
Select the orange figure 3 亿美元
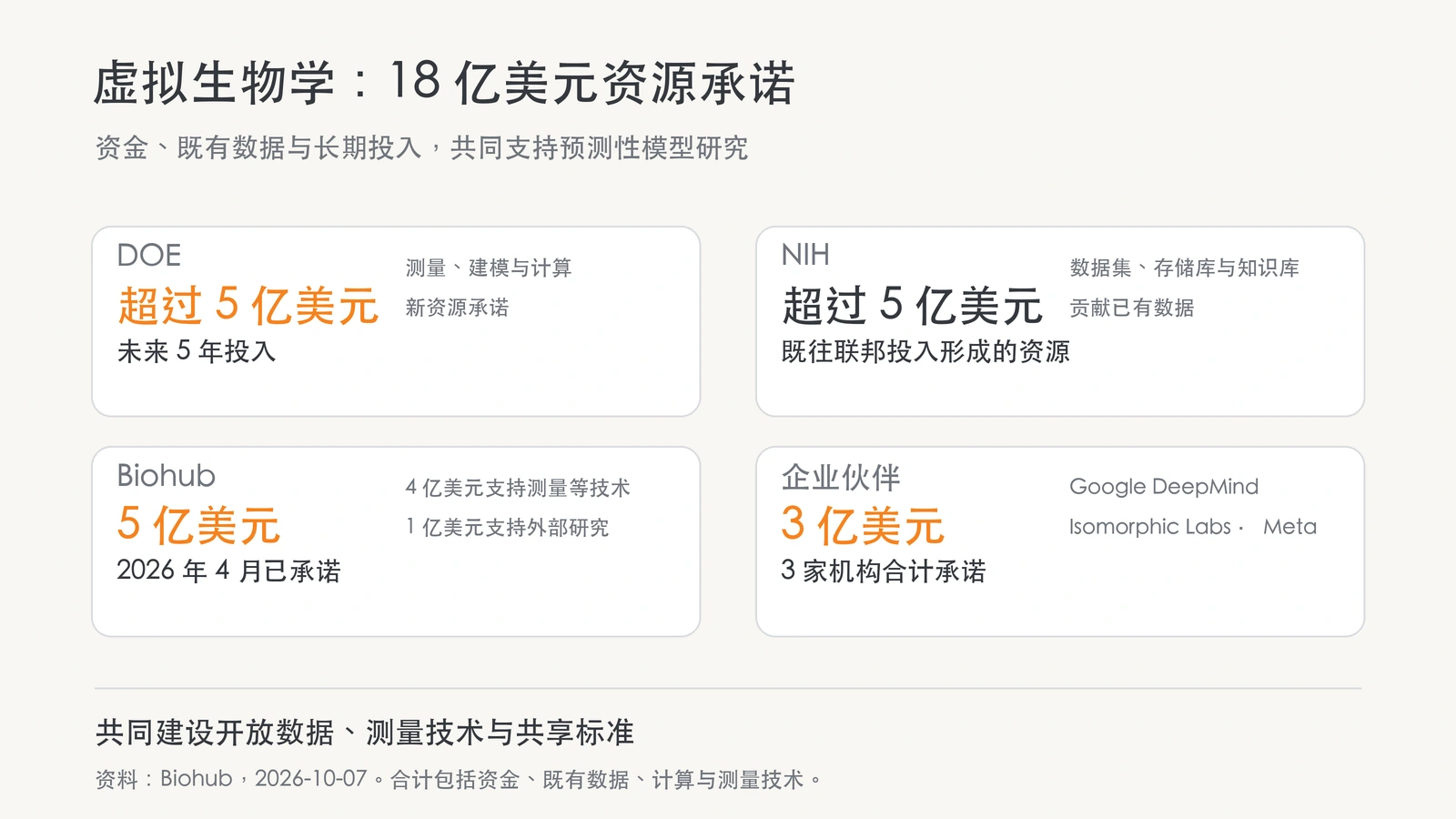(863, 525)
